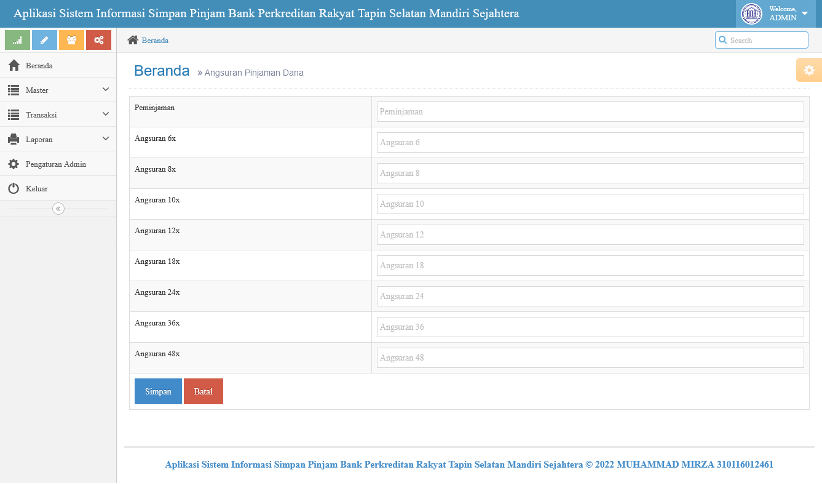Click the Angsuran 36x label
The height and width of the screenshot is (484, 822).
click(157, 323)
